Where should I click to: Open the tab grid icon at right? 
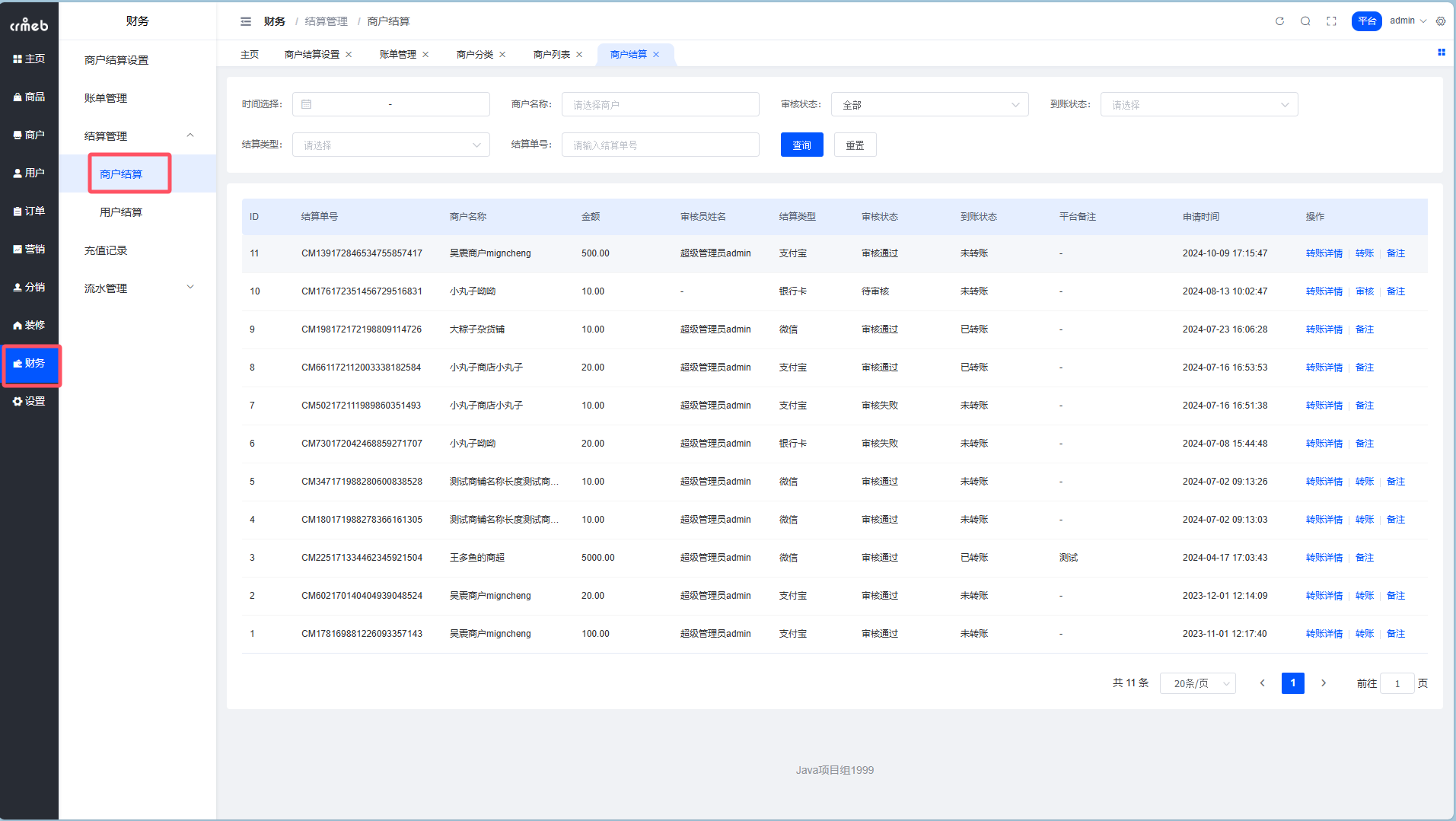click(x=1441, y=53)
